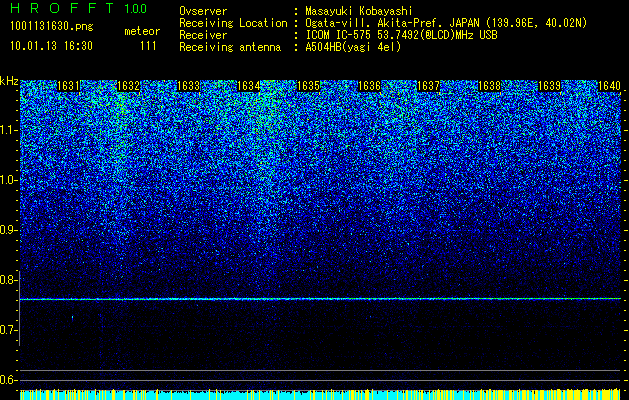The height and width of the screenshot is (400, 629).
Task: Click the 1.1 kHz axis label
Action: click(x=8, y=130)
